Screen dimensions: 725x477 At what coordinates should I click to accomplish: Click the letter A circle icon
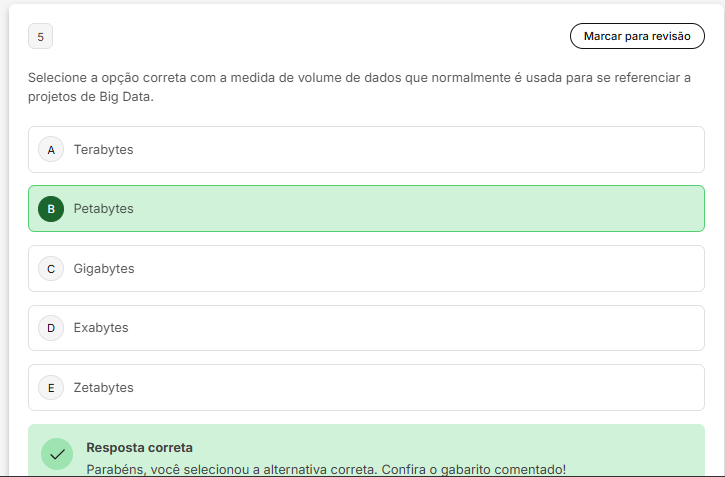pyautogui.click(x=51, y=149)
